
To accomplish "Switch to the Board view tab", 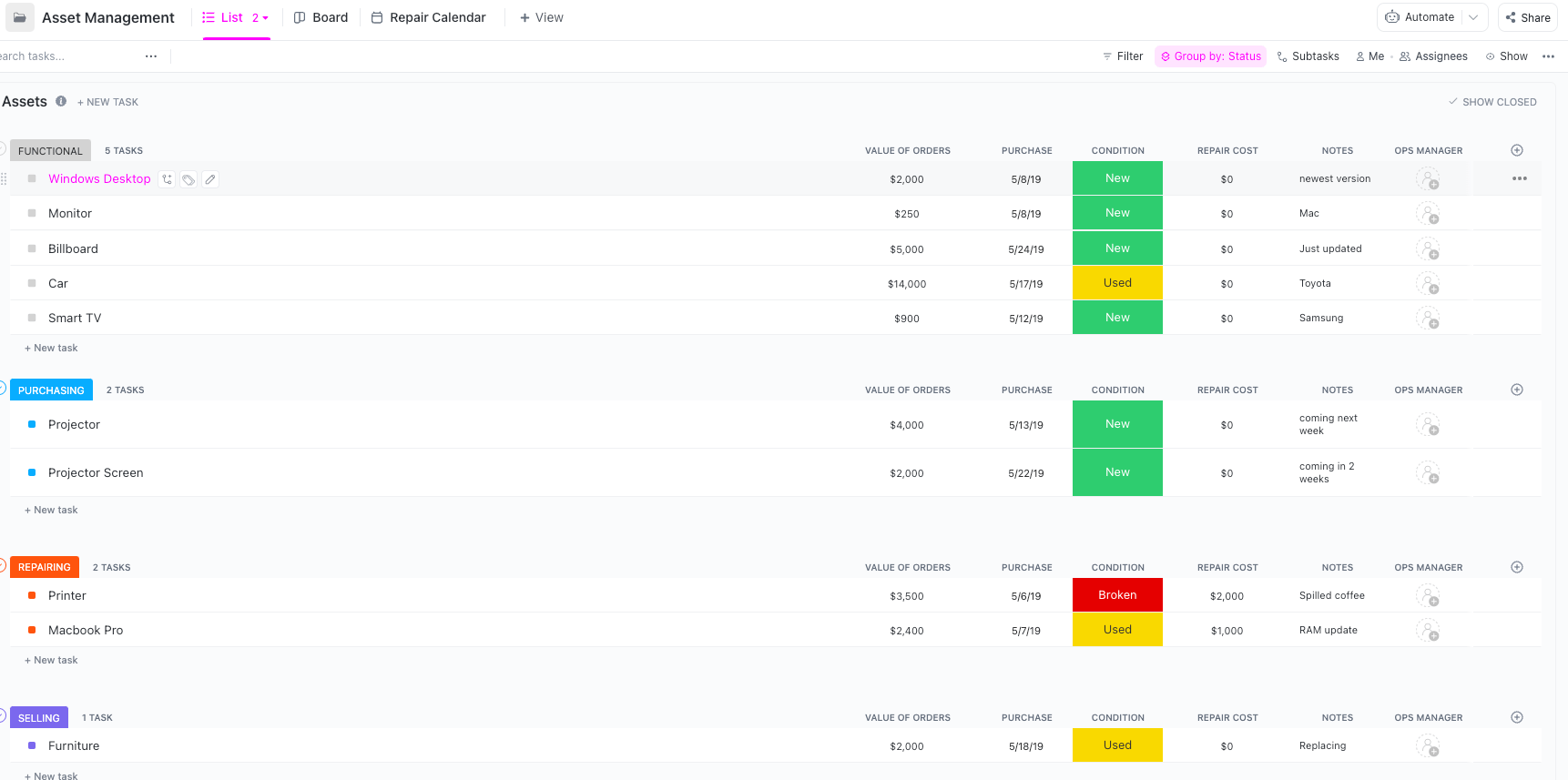I will [321, 17].
